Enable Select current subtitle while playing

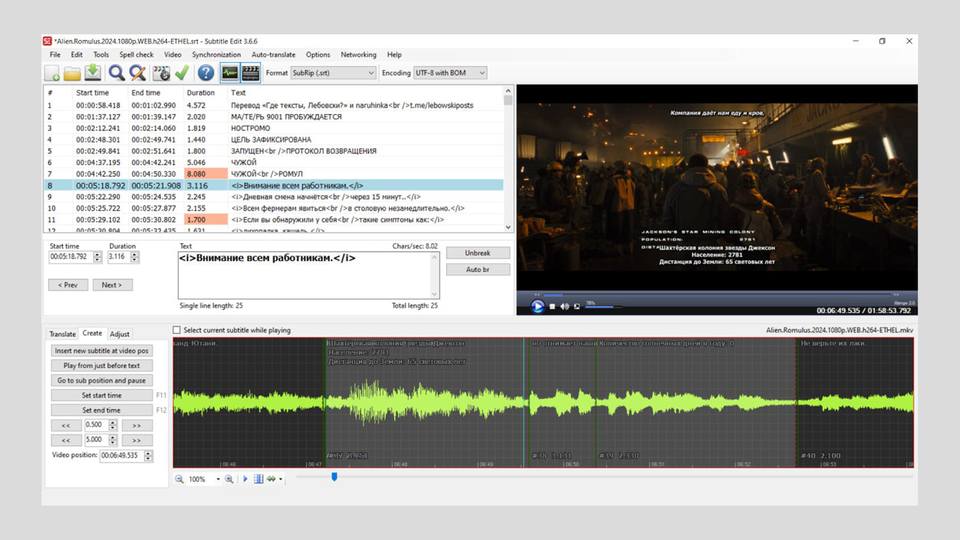point(177,330)
